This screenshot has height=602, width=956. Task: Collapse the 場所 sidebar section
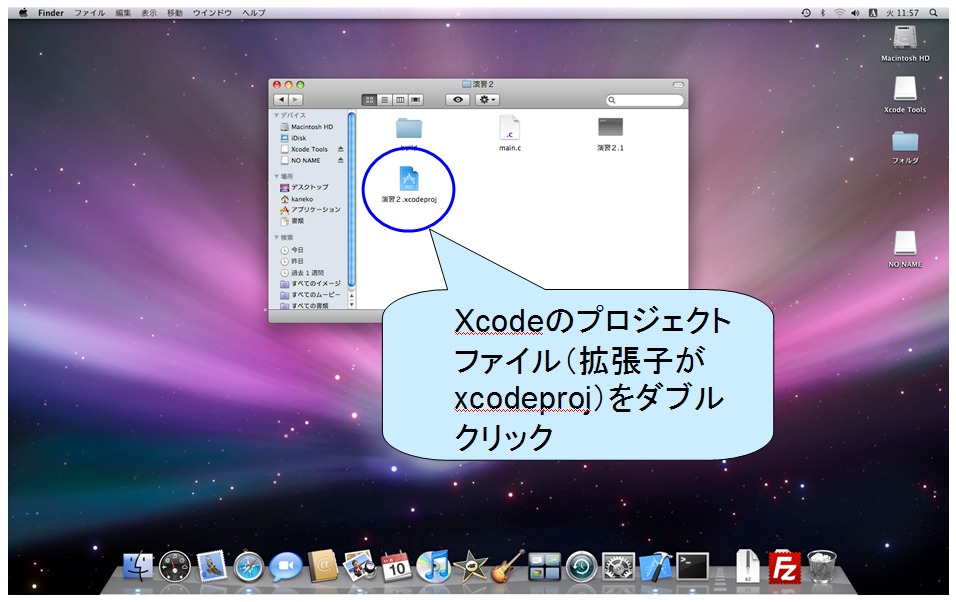click(277, 176)
